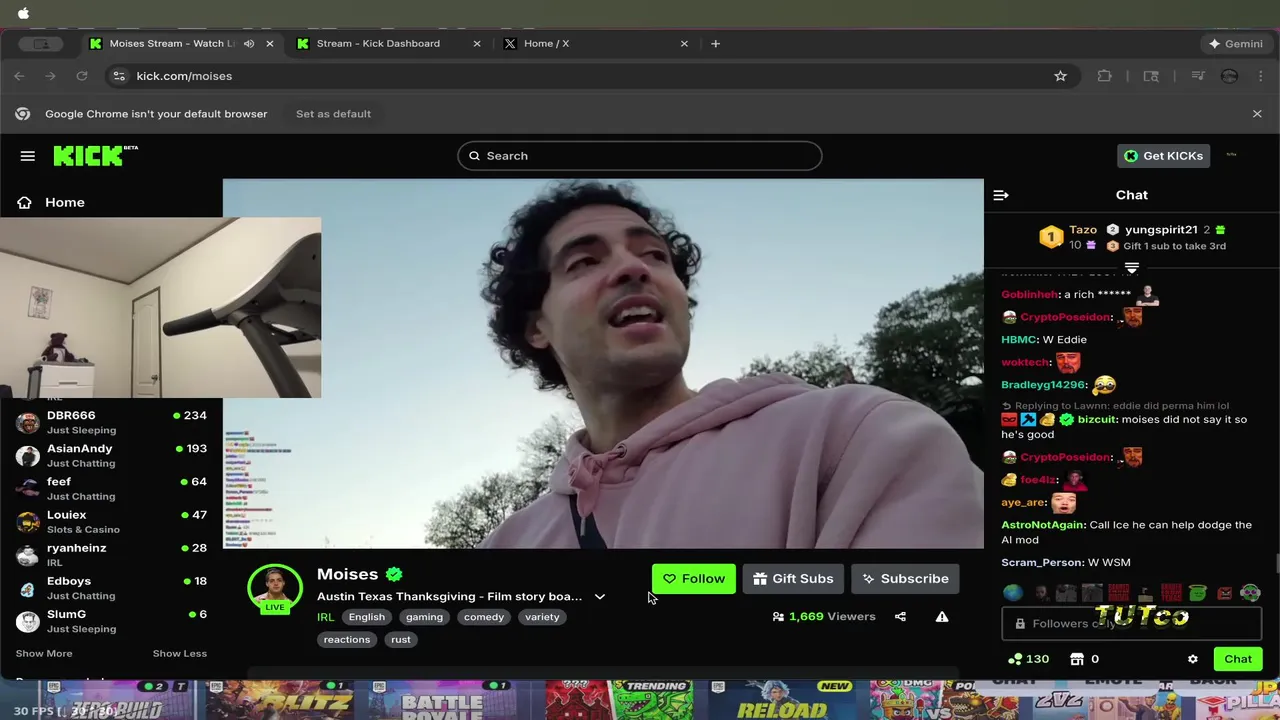Viewport: 1280px width, 720px height.
Task: Open Gemini in Chrome
Action: click(1235, 43)
